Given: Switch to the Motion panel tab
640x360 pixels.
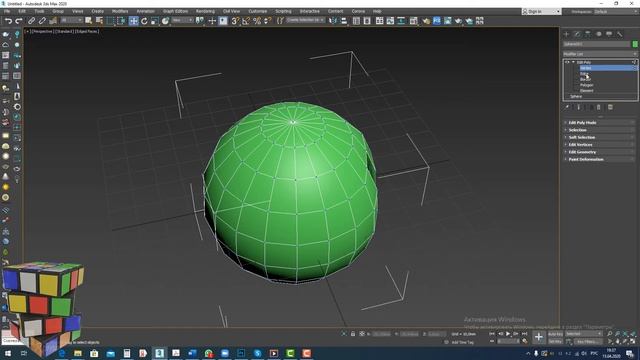Looking at the screenshot, I should 599,34.
